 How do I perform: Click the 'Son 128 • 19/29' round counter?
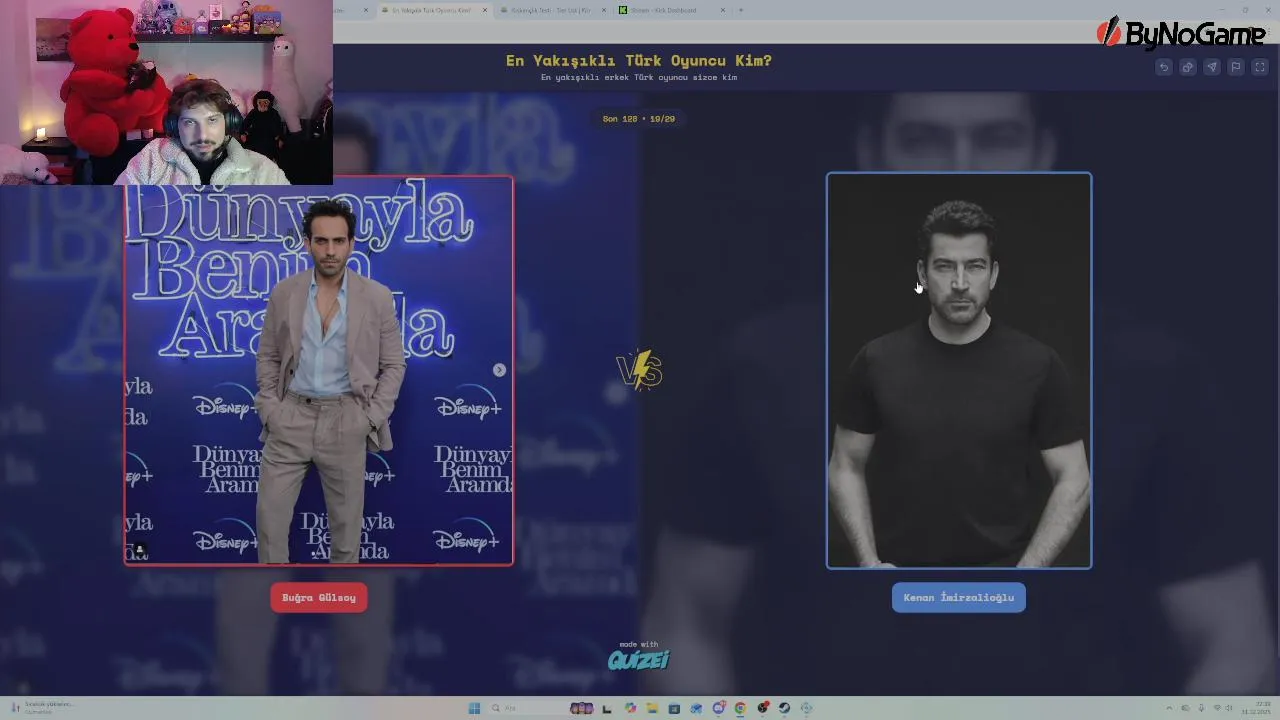click(639, 118)
